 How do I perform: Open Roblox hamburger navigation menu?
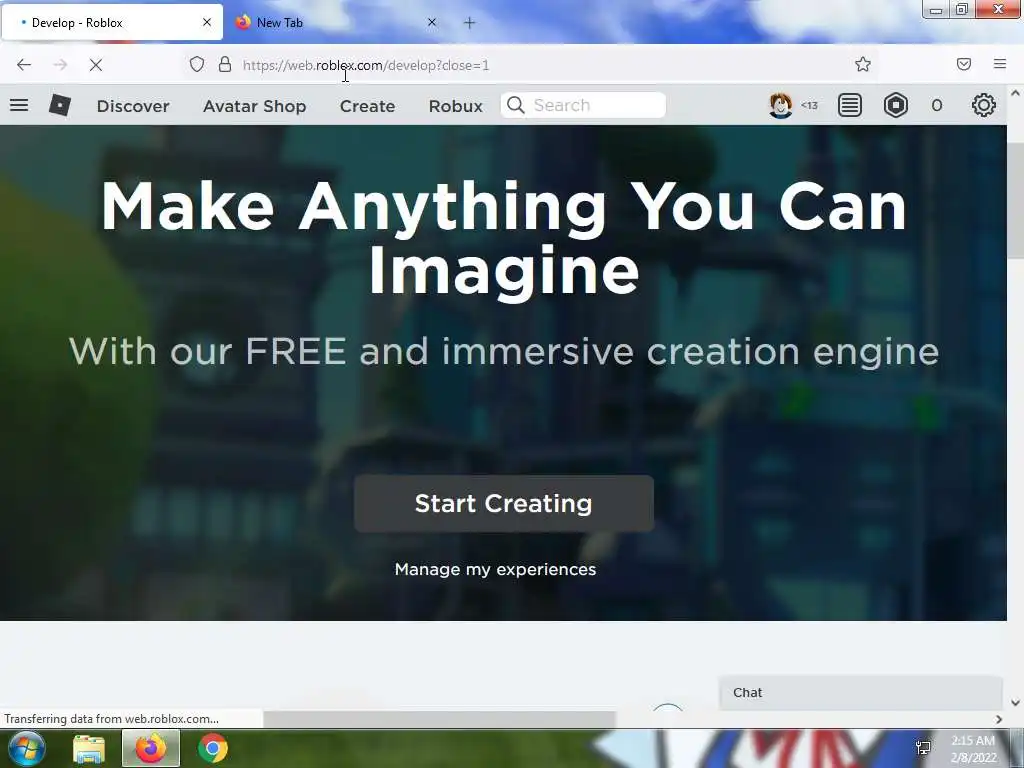19,105
